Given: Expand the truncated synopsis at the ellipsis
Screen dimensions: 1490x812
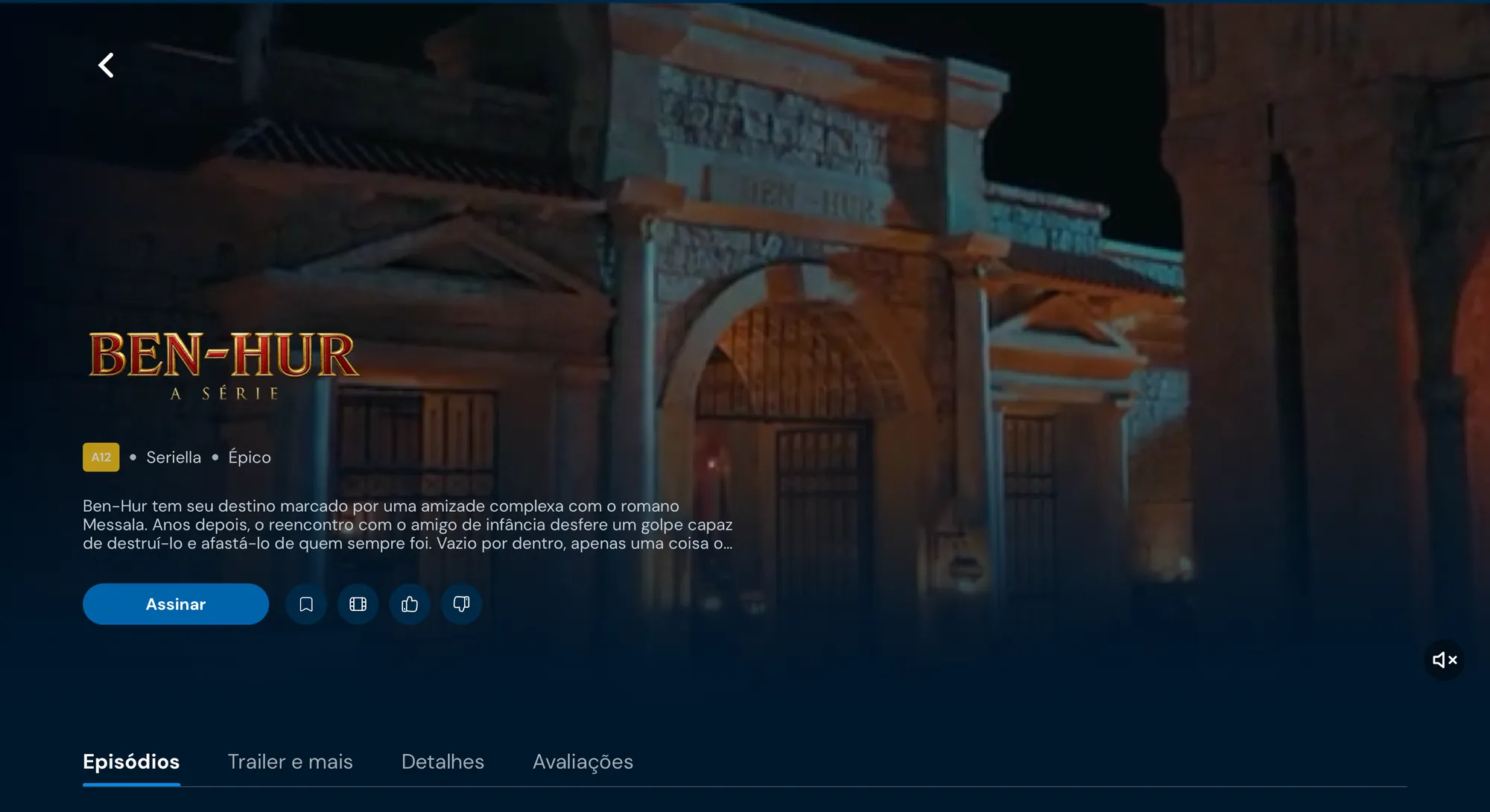Looking at the screenshot, I should point(723,544).
